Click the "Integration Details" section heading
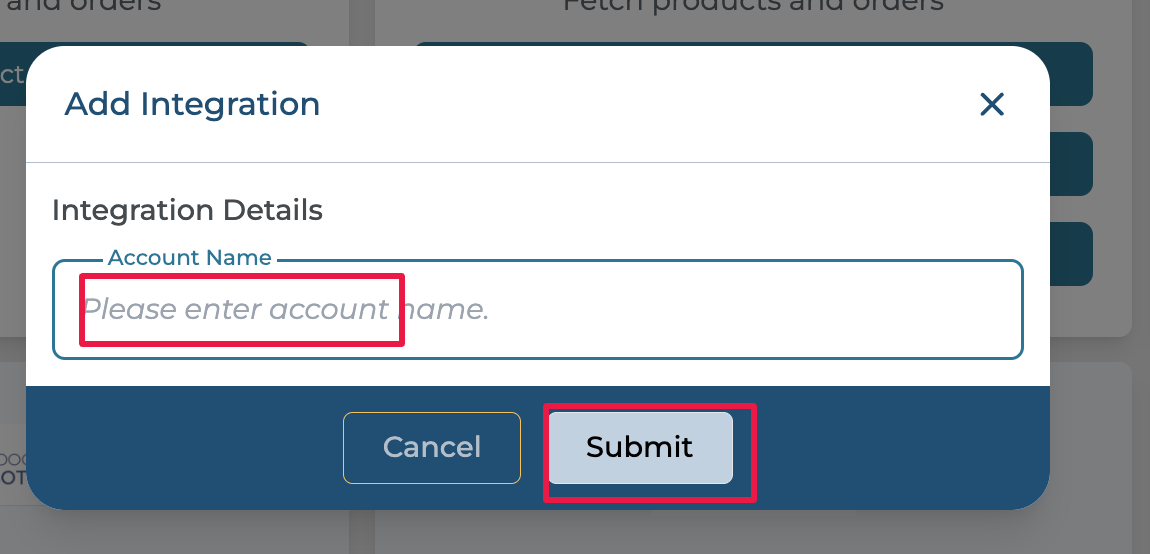1150x554 pixels. pos(187,211)
